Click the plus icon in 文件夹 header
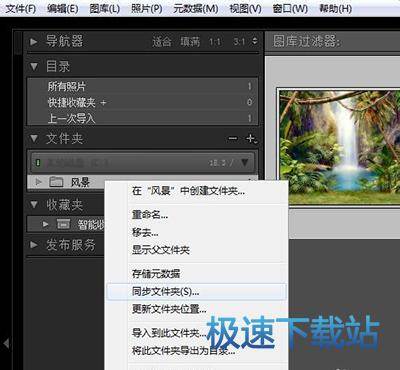The width and height of the screenshot is (400, 370). pyautogui.click(x=251, y=138)
